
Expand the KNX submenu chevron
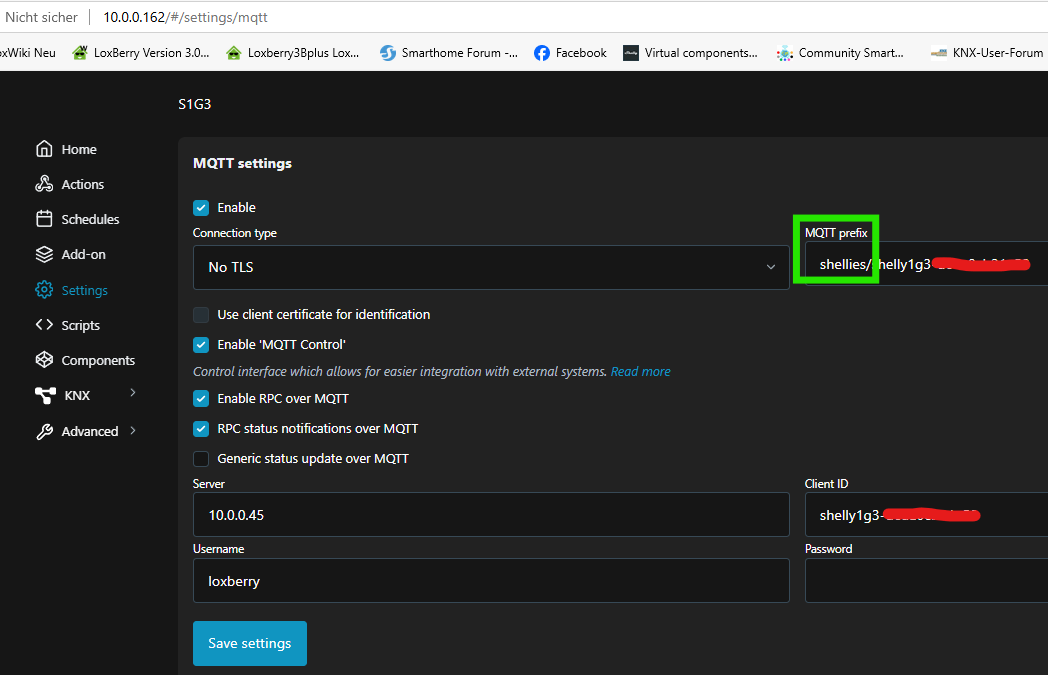click(133, 394)
